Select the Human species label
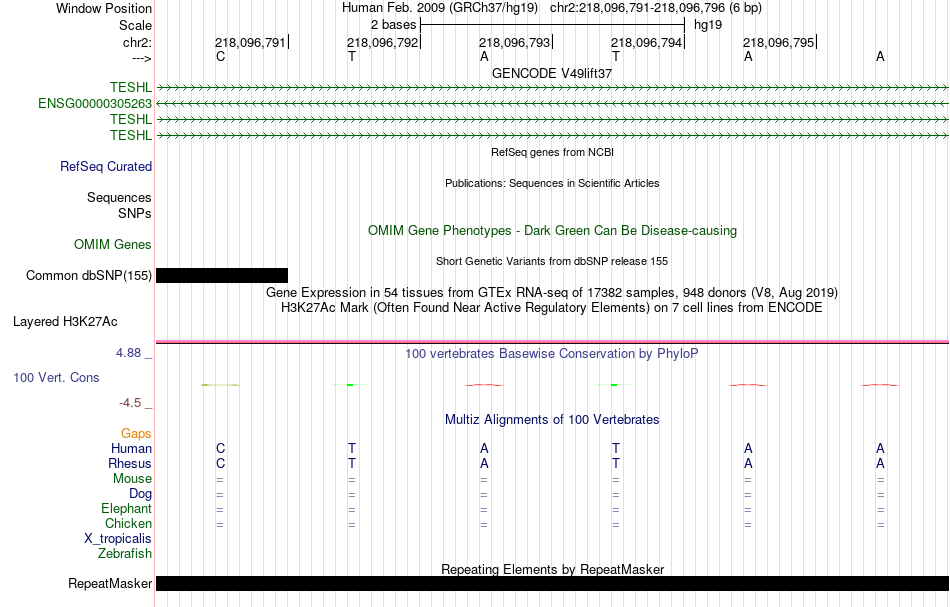Image resolution: width=950 pixels, height=607 pixels. pos(131,448)
